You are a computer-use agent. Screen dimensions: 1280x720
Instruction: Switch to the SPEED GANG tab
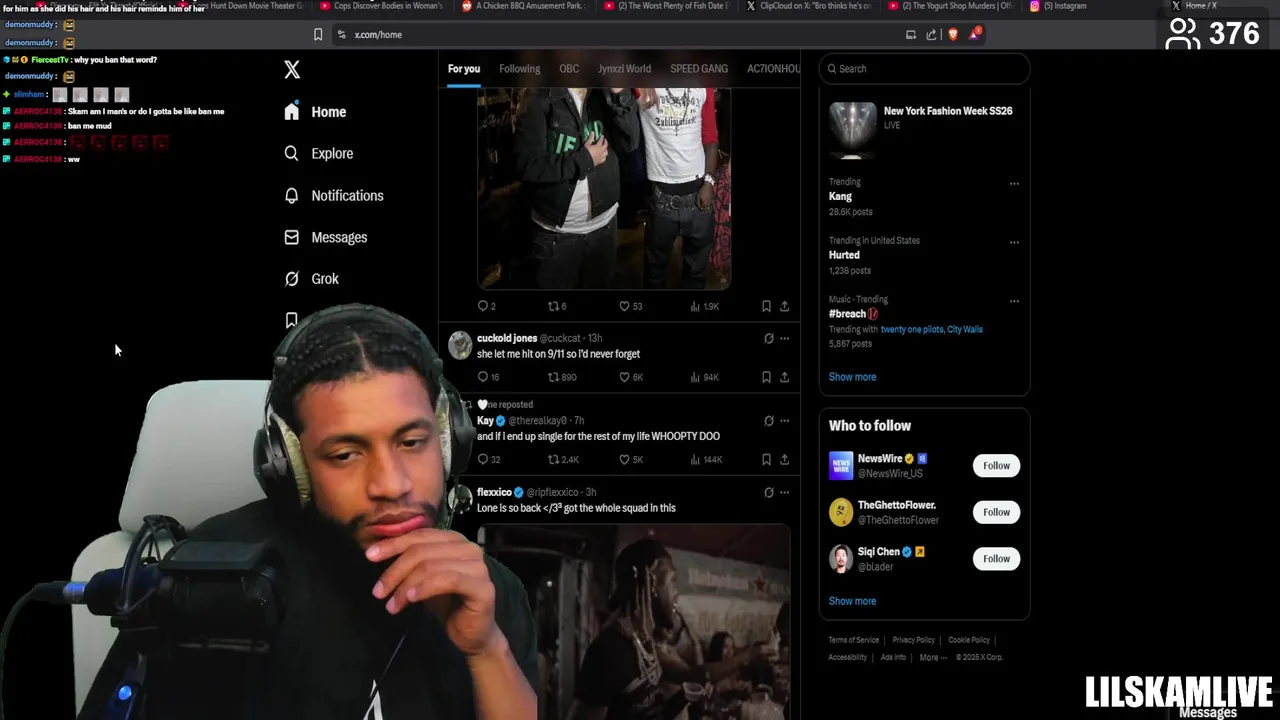pos(699,69)
